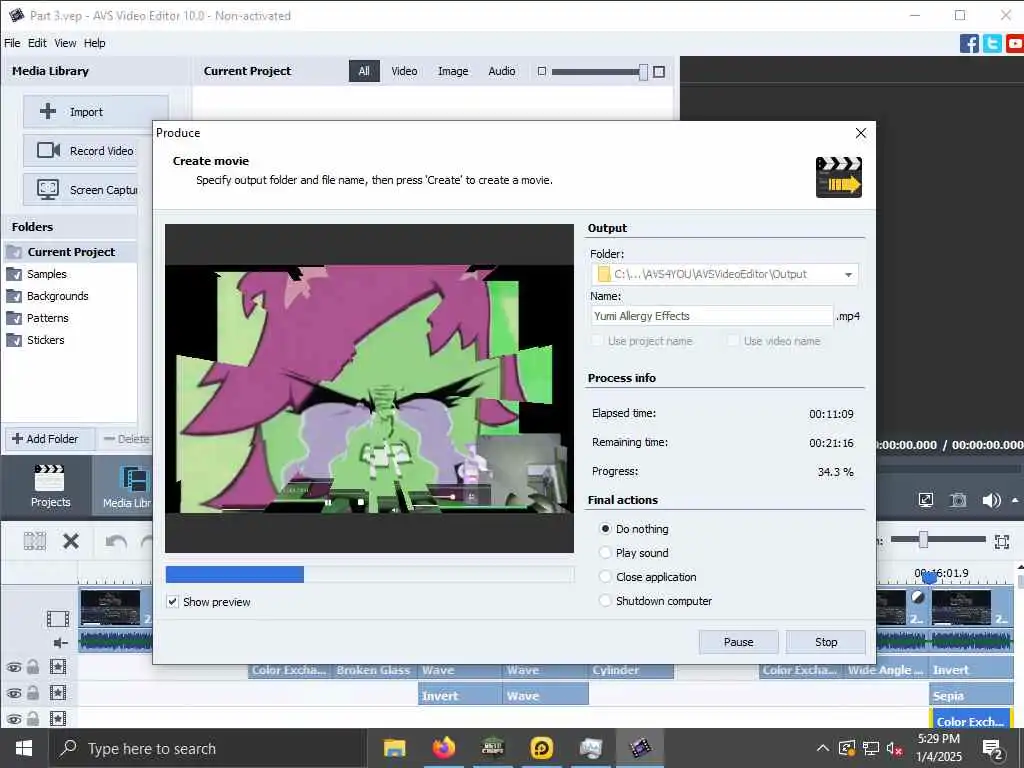Select the Shutdown computer radio button
The height and width of the screenshot is (768, 1024).
[605, 600]
